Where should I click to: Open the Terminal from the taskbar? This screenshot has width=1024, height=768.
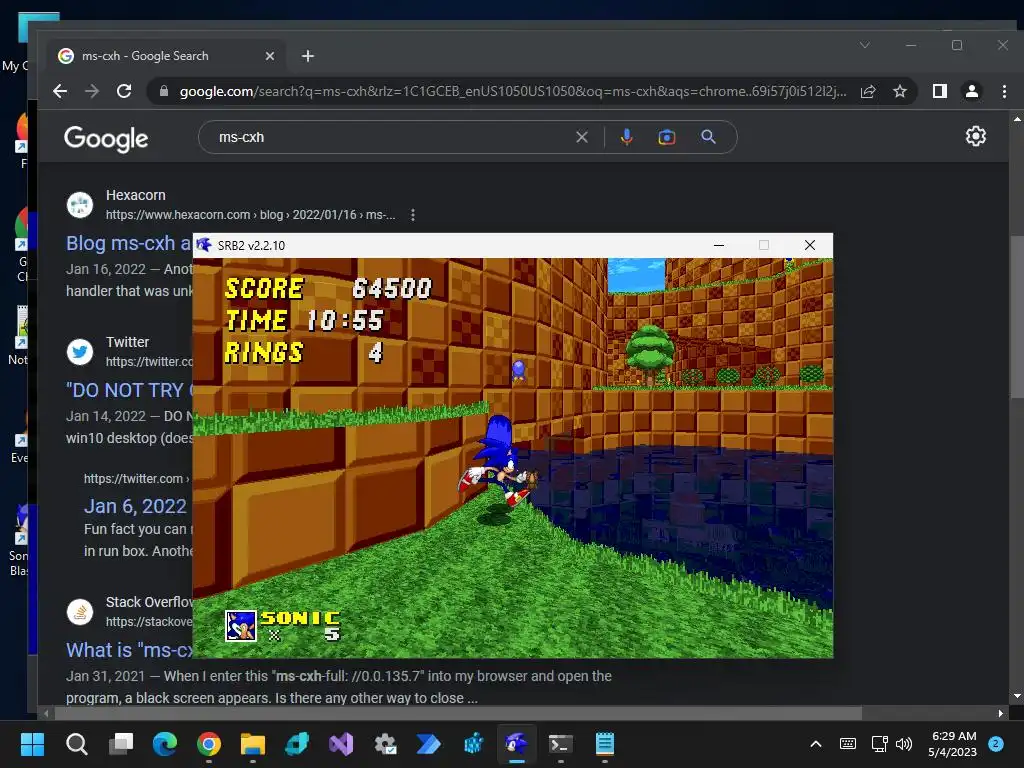[x=561, y=744]
